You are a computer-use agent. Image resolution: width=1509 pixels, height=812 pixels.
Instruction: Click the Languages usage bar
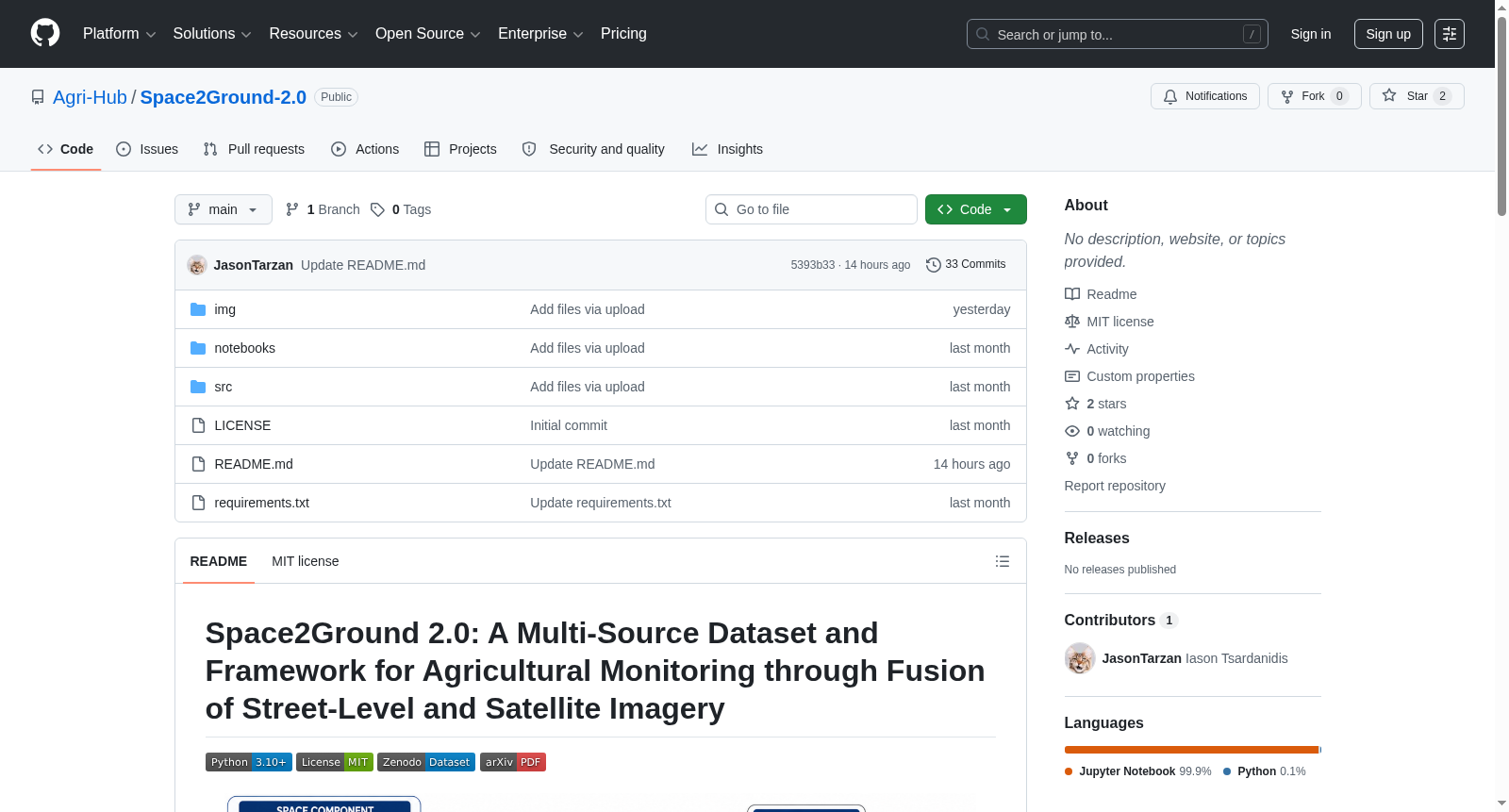click(x=1193, y=750)
